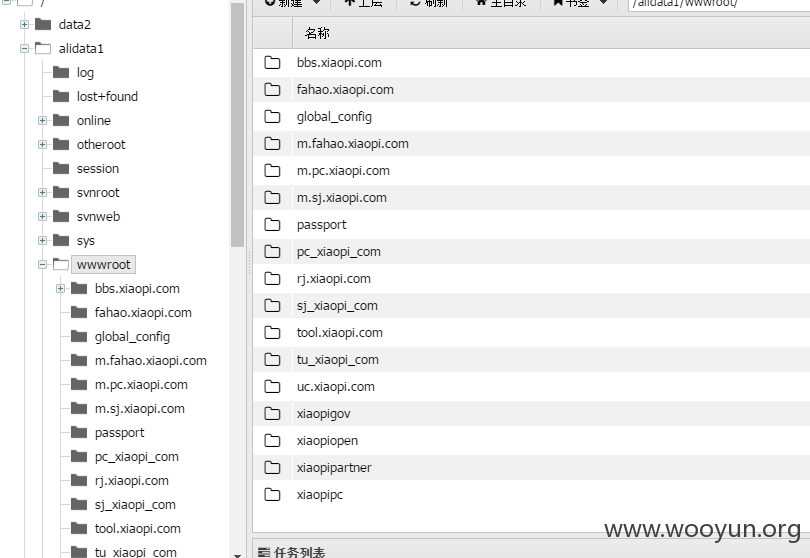Select m.fahao.xiaopi.com label in the tree

tap(150, 361)
